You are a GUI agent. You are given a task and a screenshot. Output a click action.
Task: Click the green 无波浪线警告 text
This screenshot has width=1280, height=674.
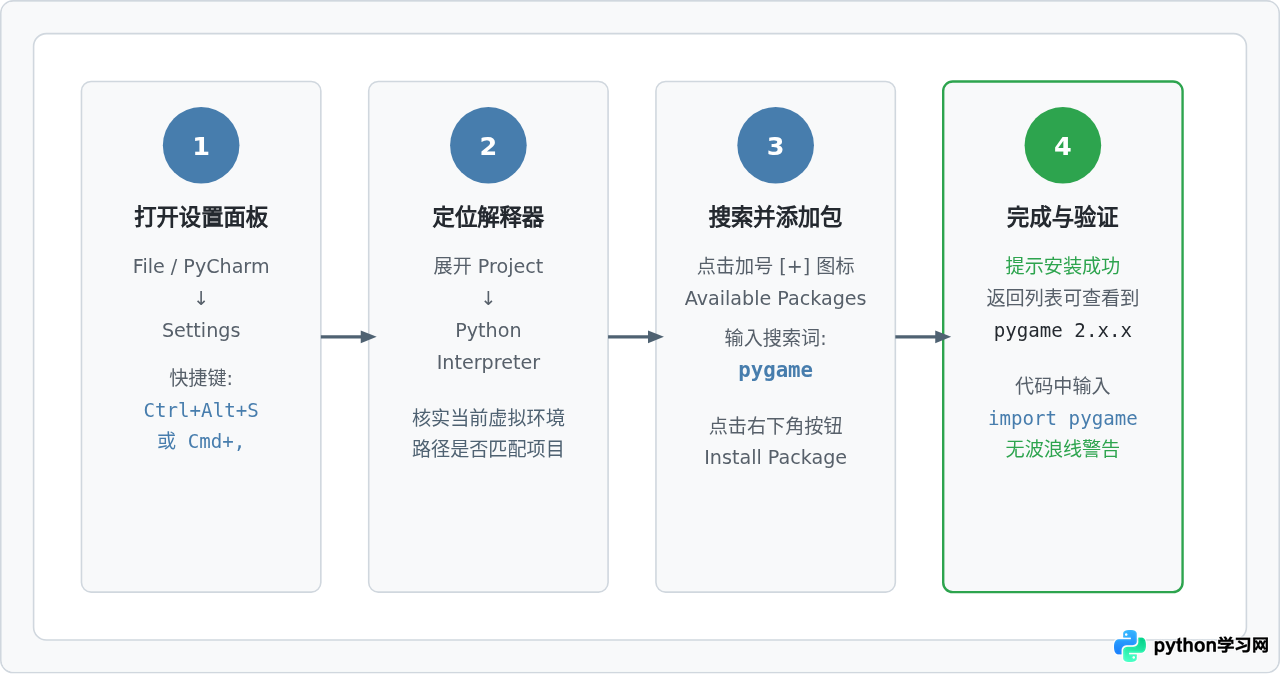coord(1062,449)
